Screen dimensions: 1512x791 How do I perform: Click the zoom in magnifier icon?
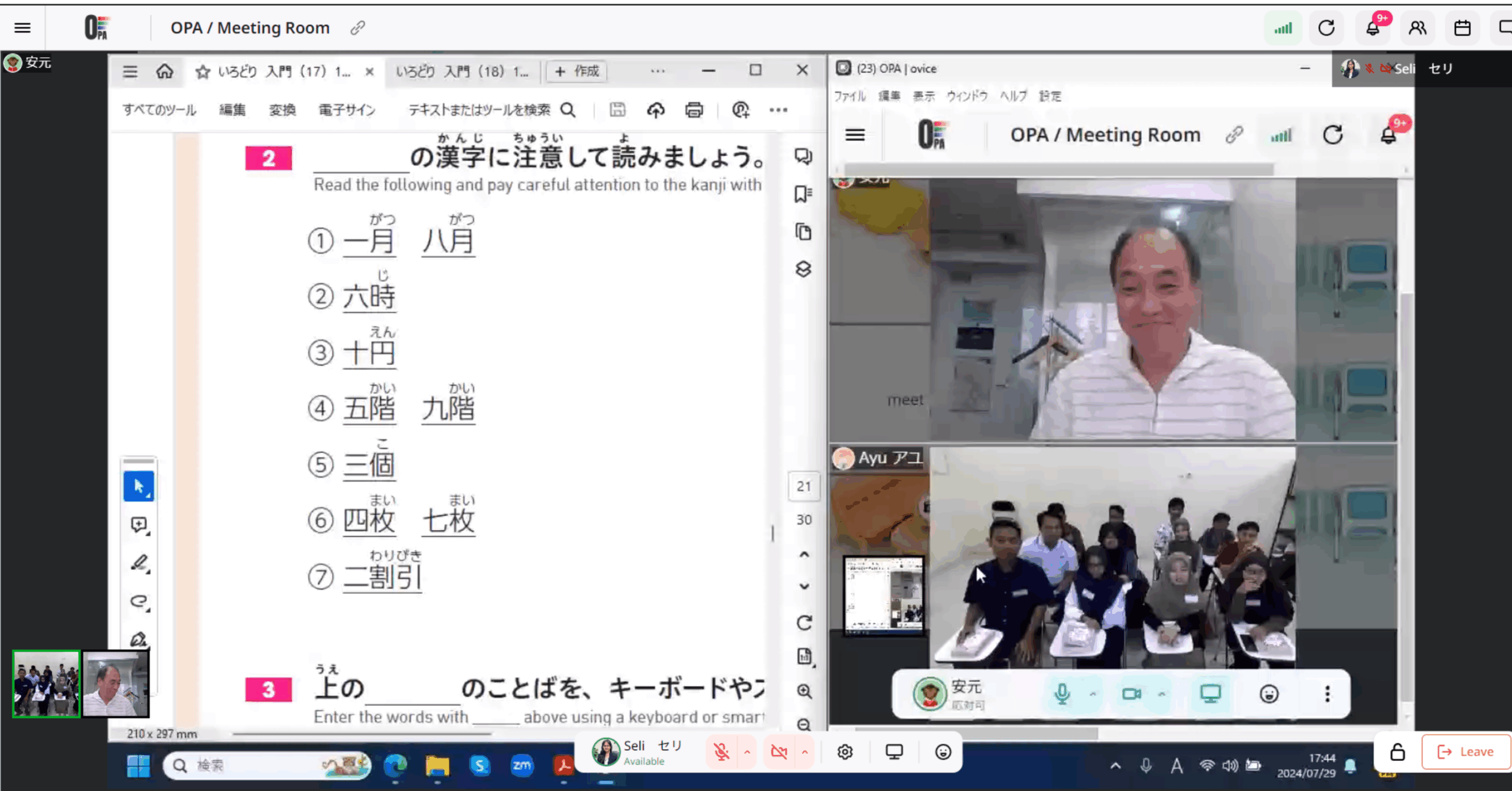coord(804,691)
